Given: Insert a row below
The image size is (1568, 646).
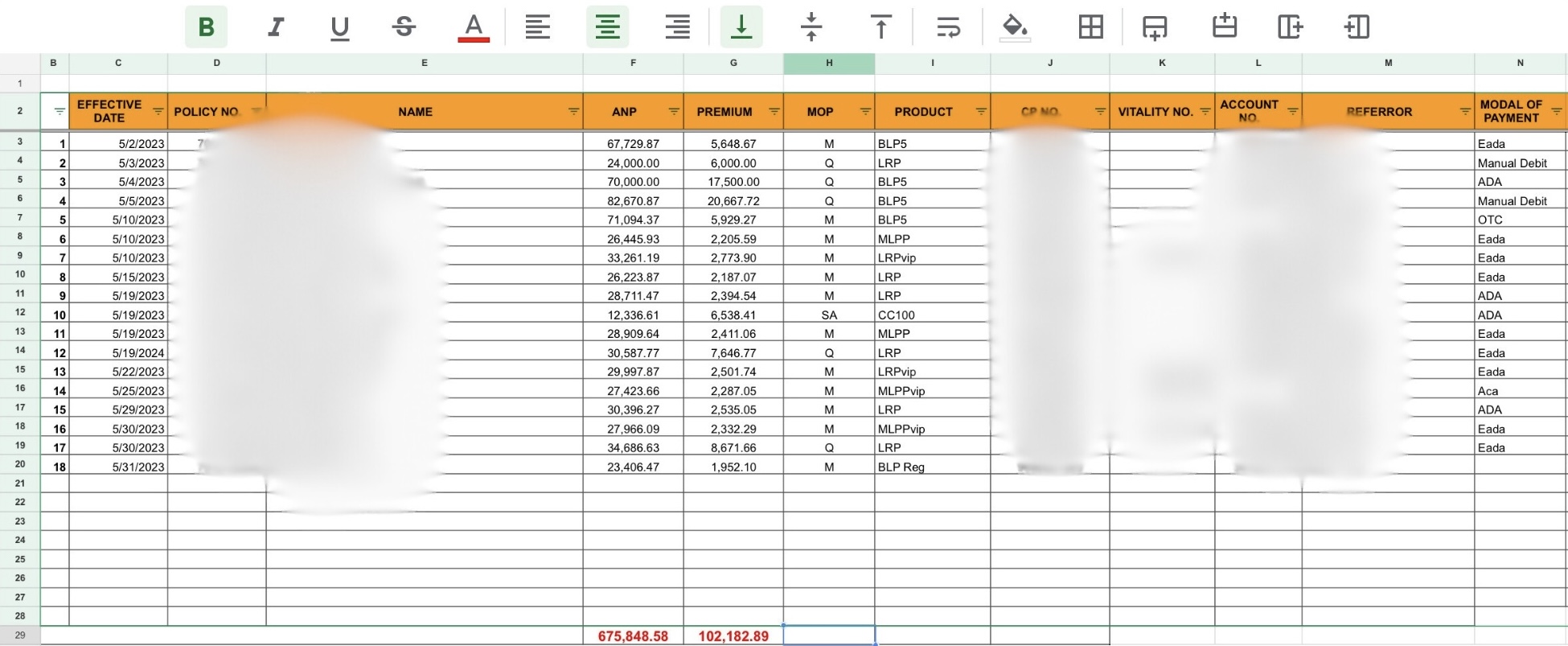Looking at the screenshot, I should [x=1155, y=27].
